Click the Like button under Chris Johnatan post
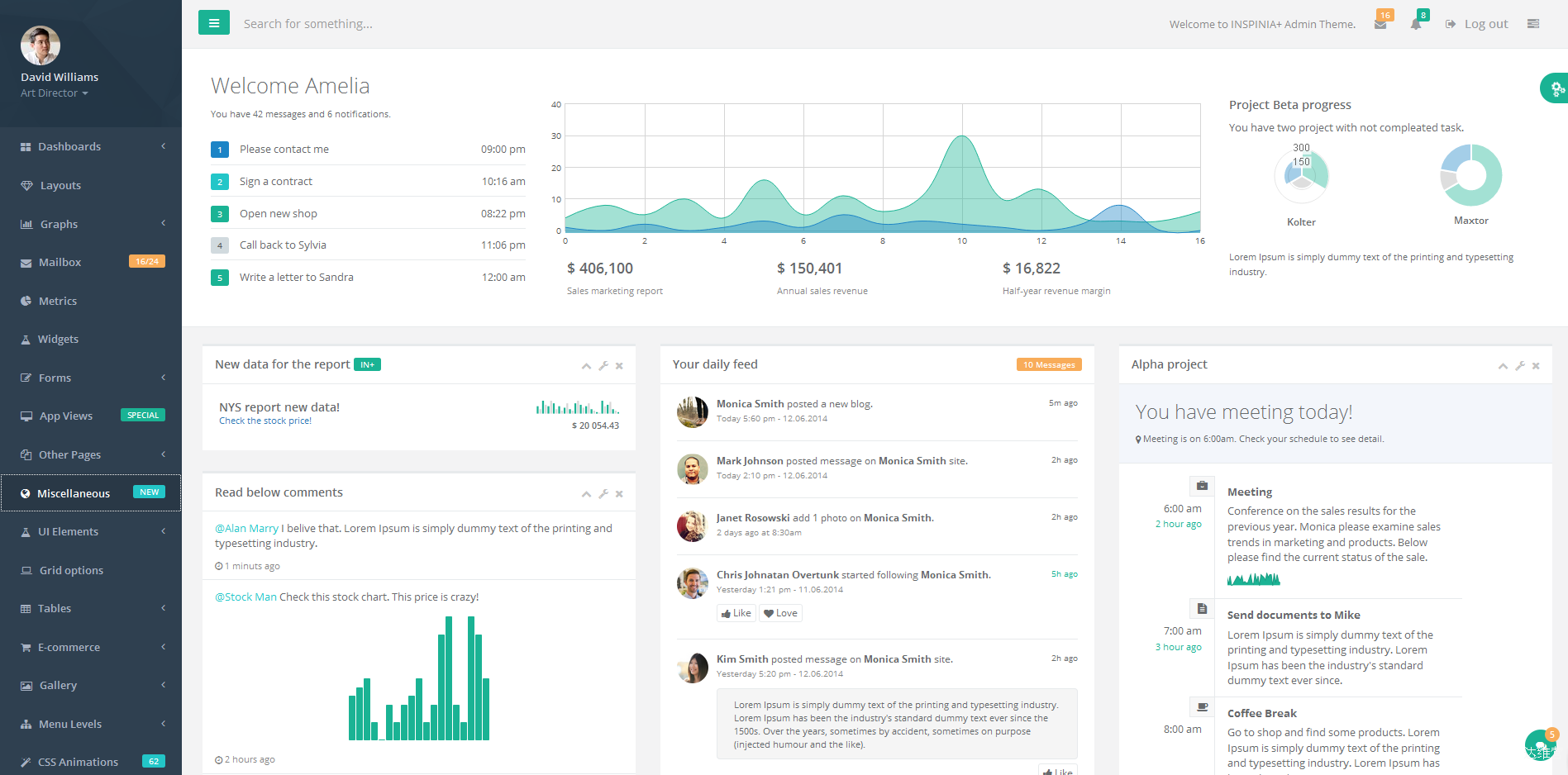Image resolution: width=1568 pixels, height=775 pixels. pyautogui.click(x=736, y=613)
